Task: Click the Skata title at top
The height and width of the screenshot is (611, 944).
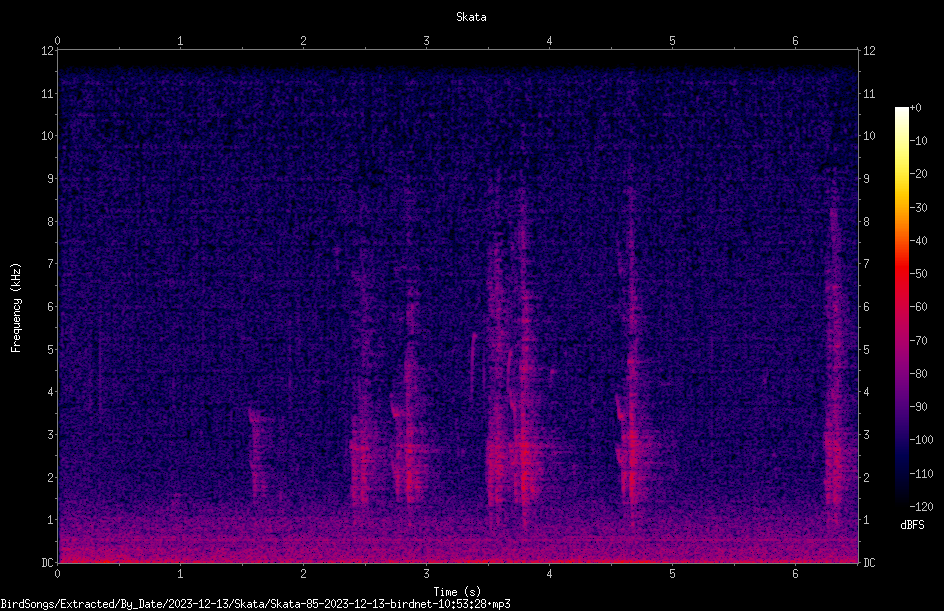Action: coord(471,17)
